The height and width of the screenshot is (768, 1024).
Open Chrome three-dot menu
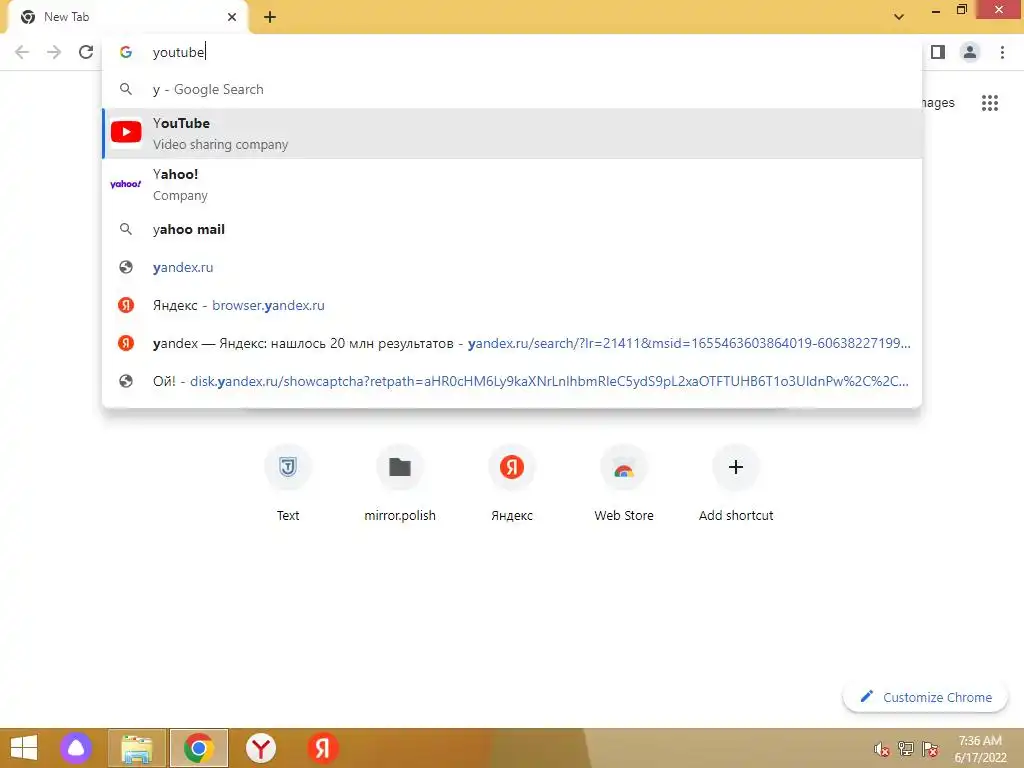coord(1002,52)
